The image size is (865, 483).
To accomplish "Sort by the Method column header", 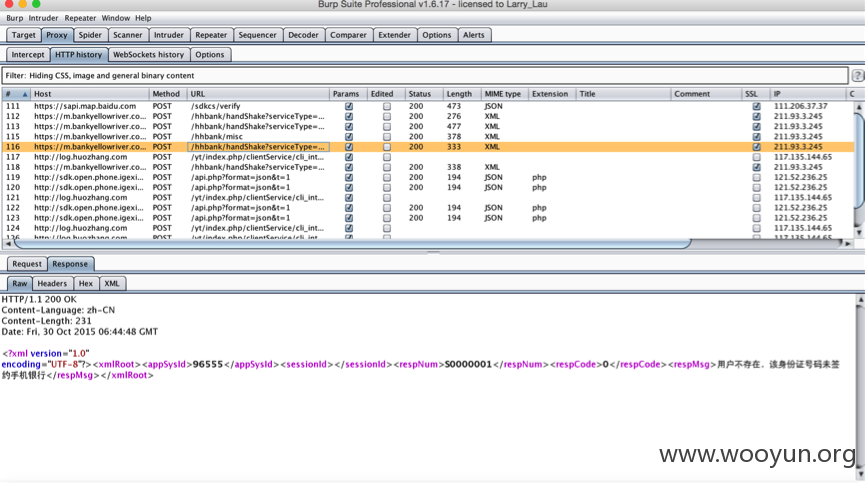I will (x=167, y=94).
